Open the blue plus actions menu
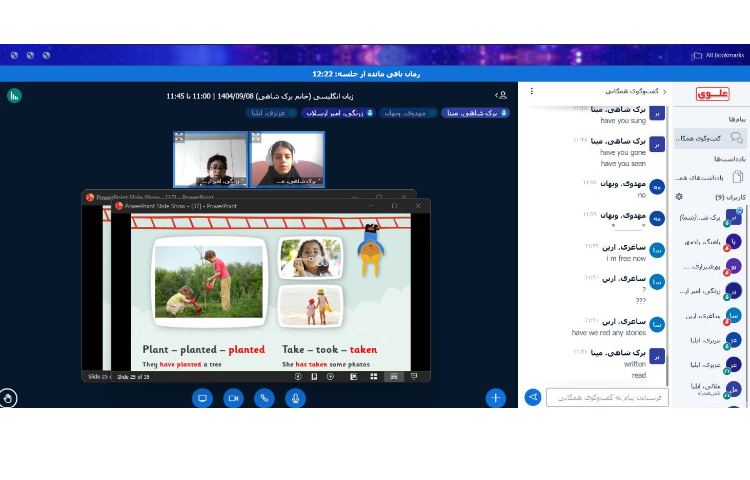The height and width of the screenshot is (480, 750). click(x=495, y=398)
